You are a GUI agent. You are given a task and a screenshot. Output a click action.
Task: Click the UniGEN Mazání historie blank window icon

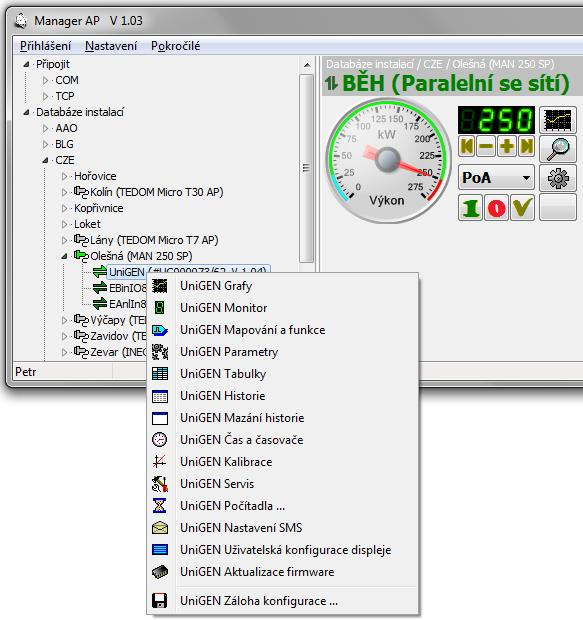pos(160,418)
